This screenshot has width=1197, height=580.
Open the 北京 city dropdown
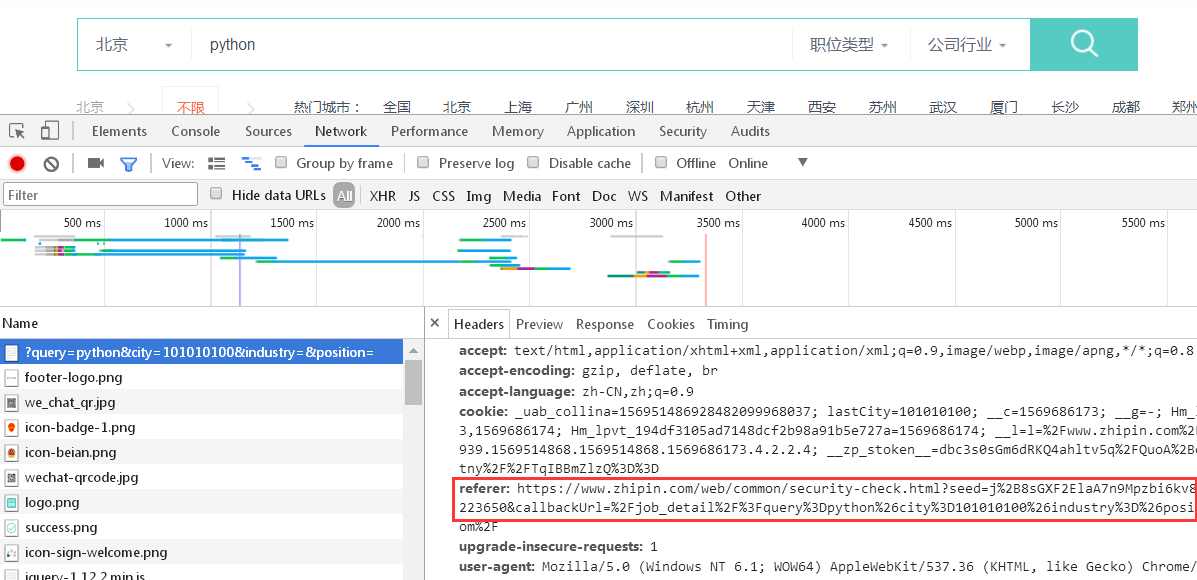[x=134, y=45]
